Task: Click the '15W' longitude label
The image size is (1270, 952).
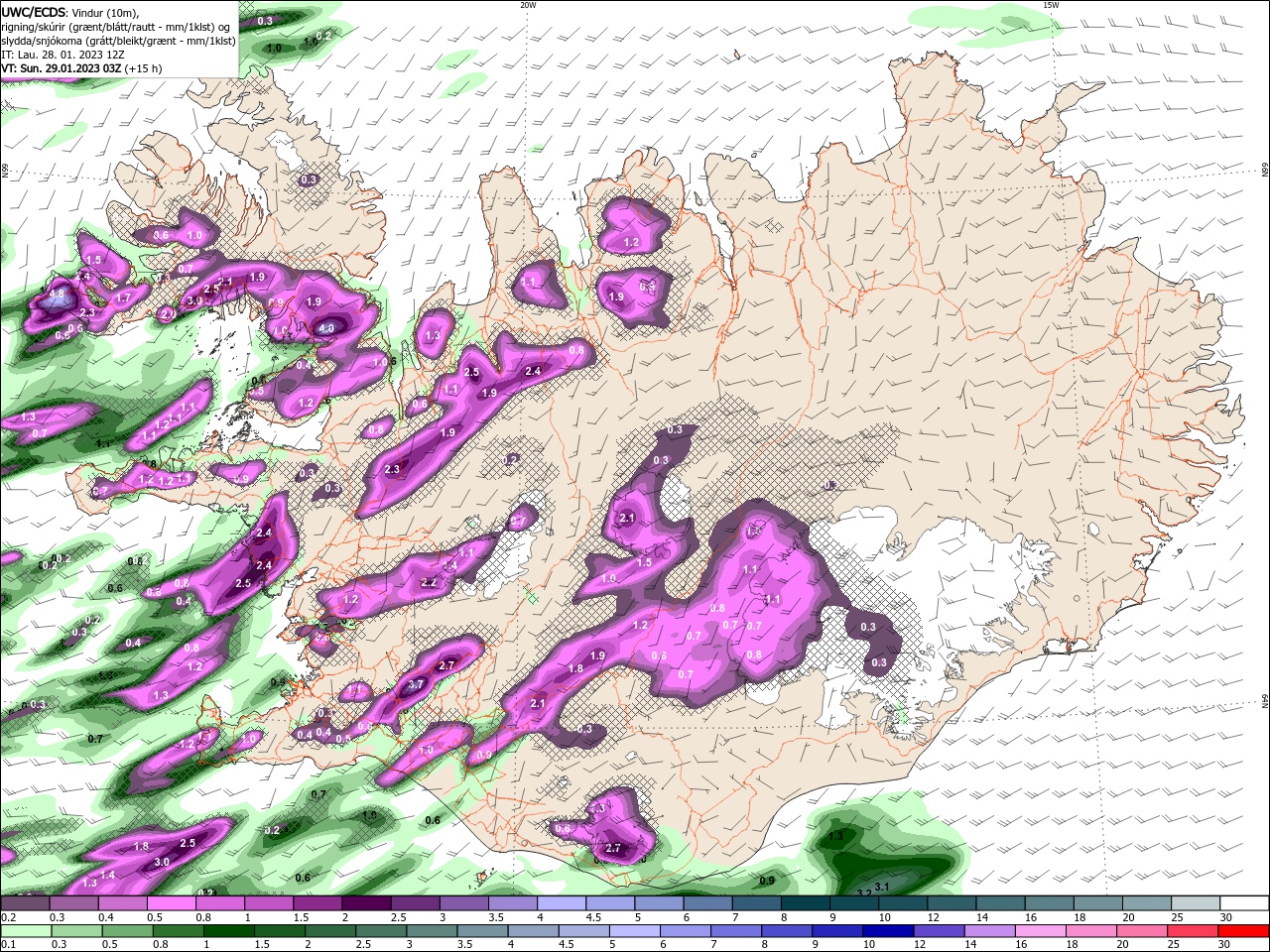Action: tap(1051, 5)
